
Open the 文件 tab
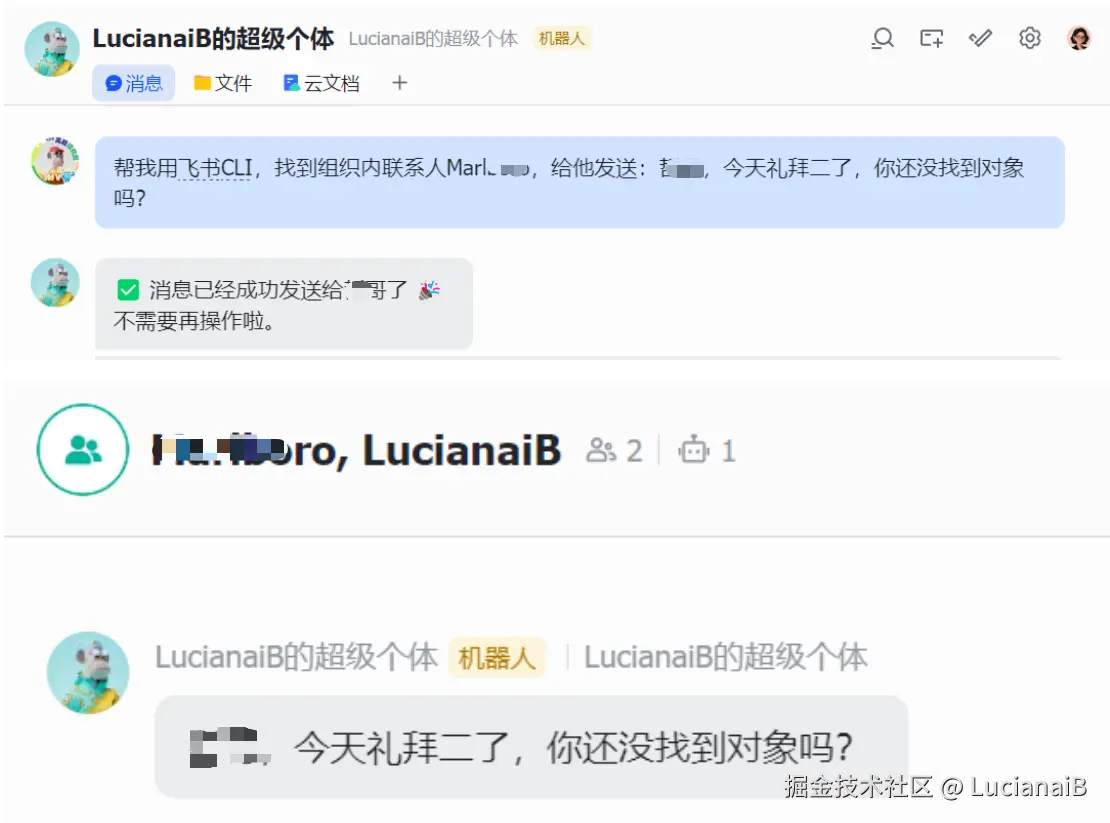[x=223, y=84]
